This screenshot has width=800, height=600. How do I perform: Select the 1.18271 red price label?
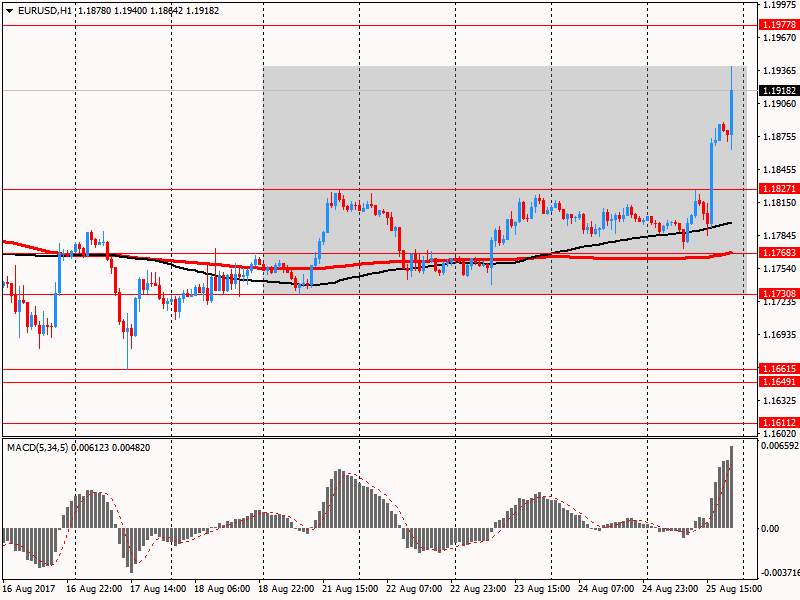pyautogui.click(x=779, y=189)
